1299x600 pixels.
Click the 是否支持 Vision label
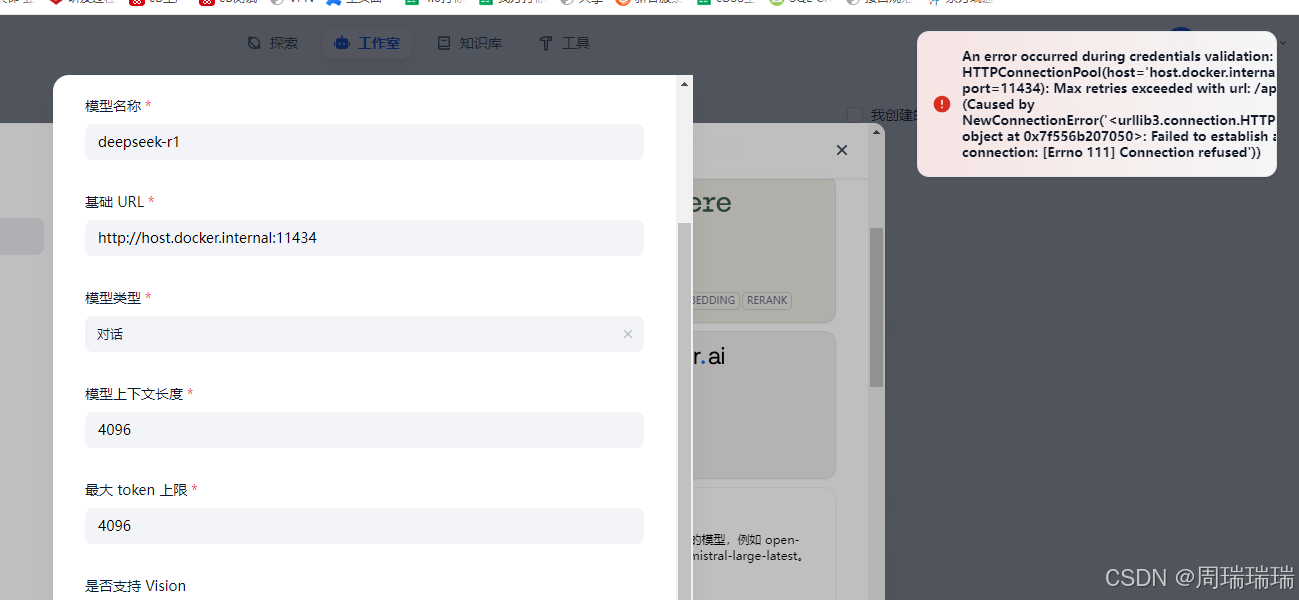[136, 586]
